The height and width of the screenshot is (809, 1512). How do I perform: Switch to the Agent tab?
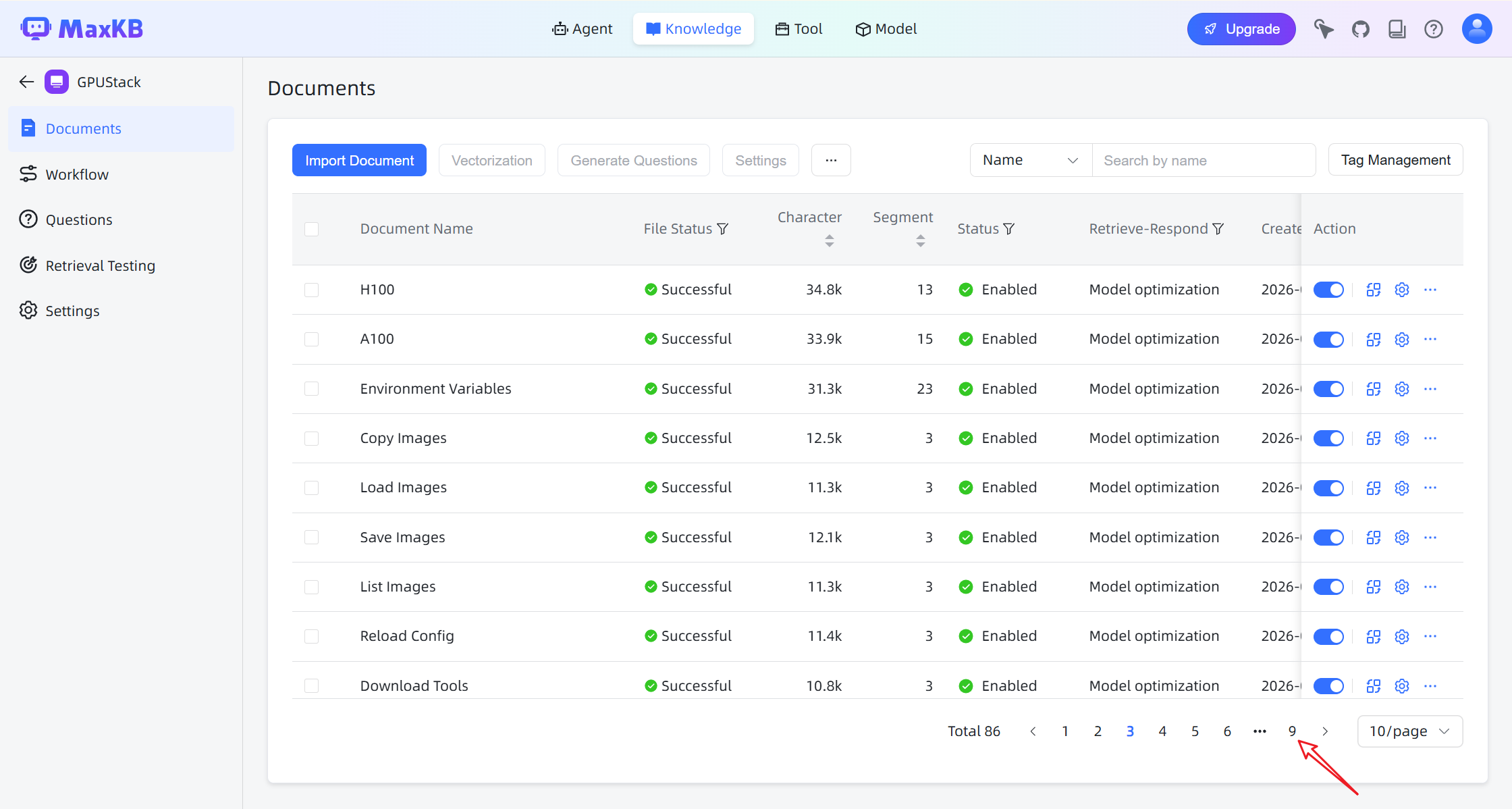click(x=582, y=29)
